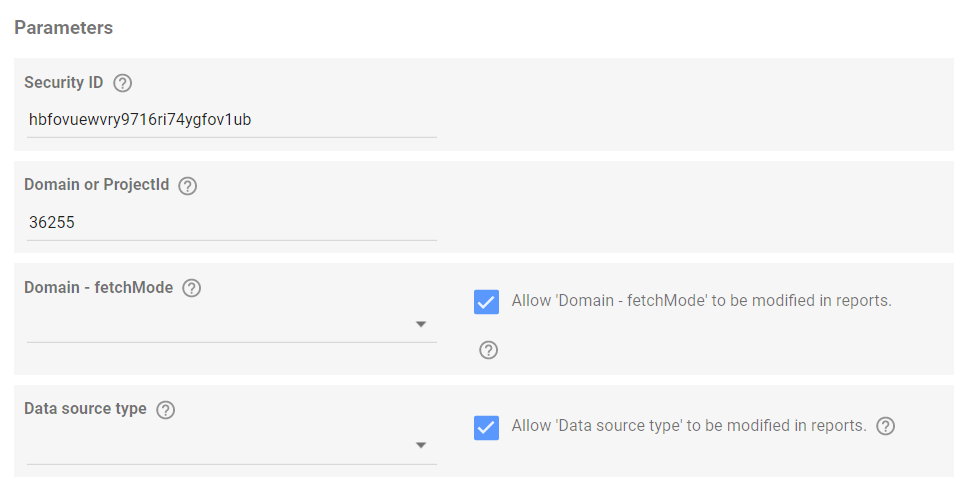This screenshot has height=489, width=966.
Task: Click help icon after 'modified in reports' for Data source type
Action: pyautogui.click(x=885, y=426)
